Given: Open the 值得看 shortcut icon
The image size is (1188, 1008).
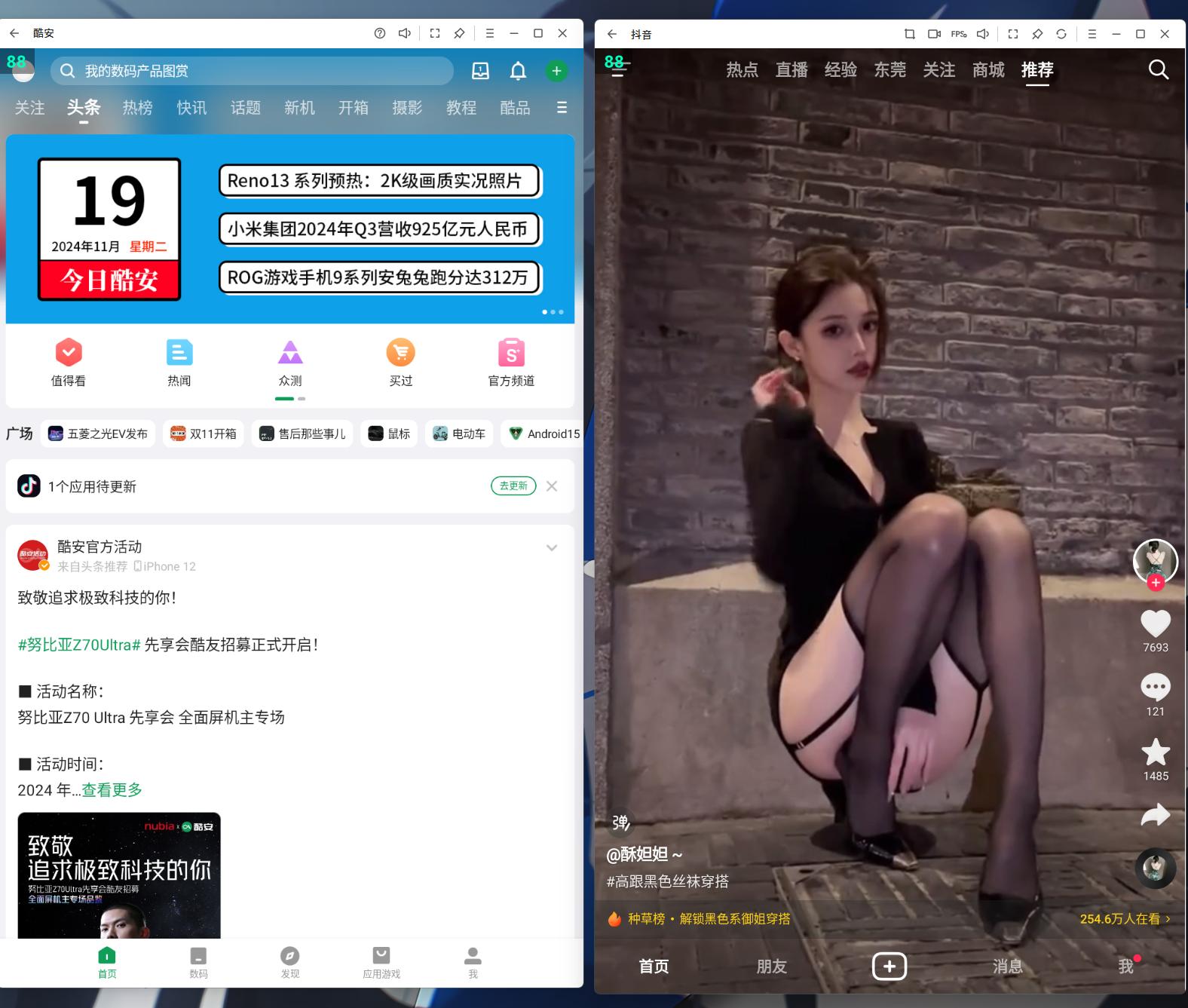Looking at the screenshot, I should [x=69, y=353].
